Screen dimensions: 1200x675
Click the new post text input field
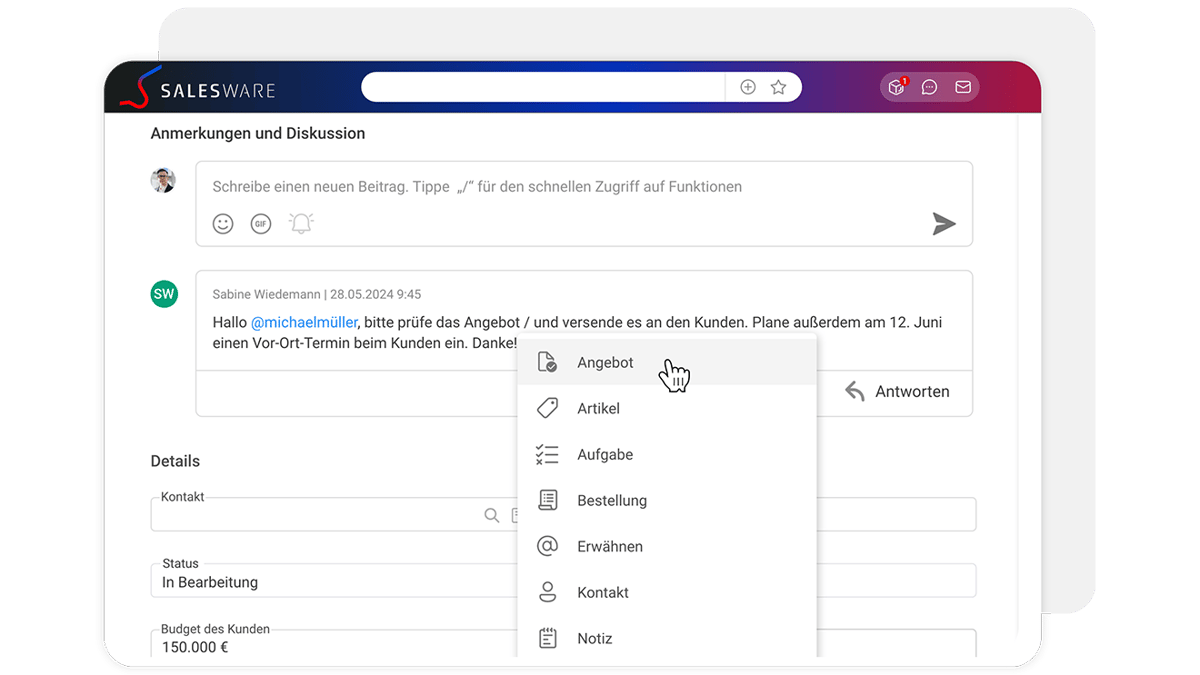560,187
